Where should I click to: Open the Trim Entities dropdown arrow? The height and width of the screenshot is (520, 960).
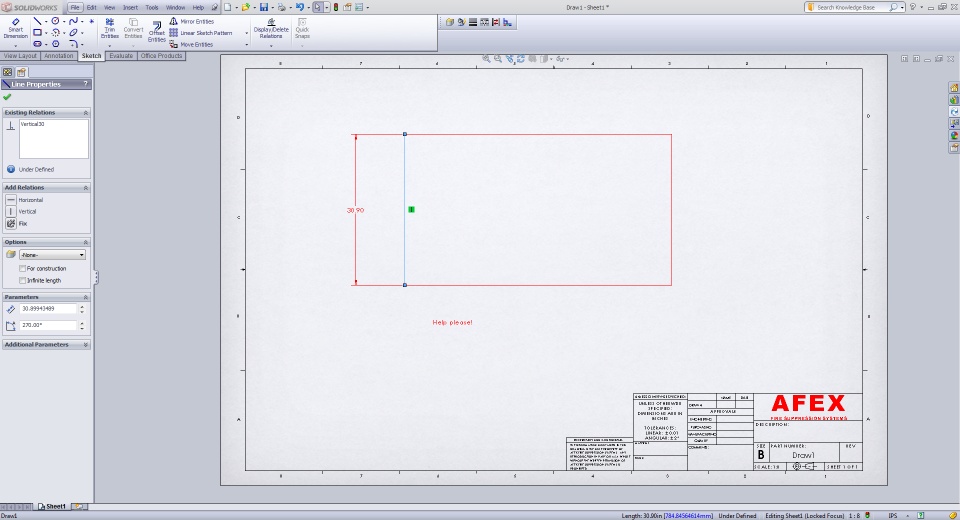(110, 45)
